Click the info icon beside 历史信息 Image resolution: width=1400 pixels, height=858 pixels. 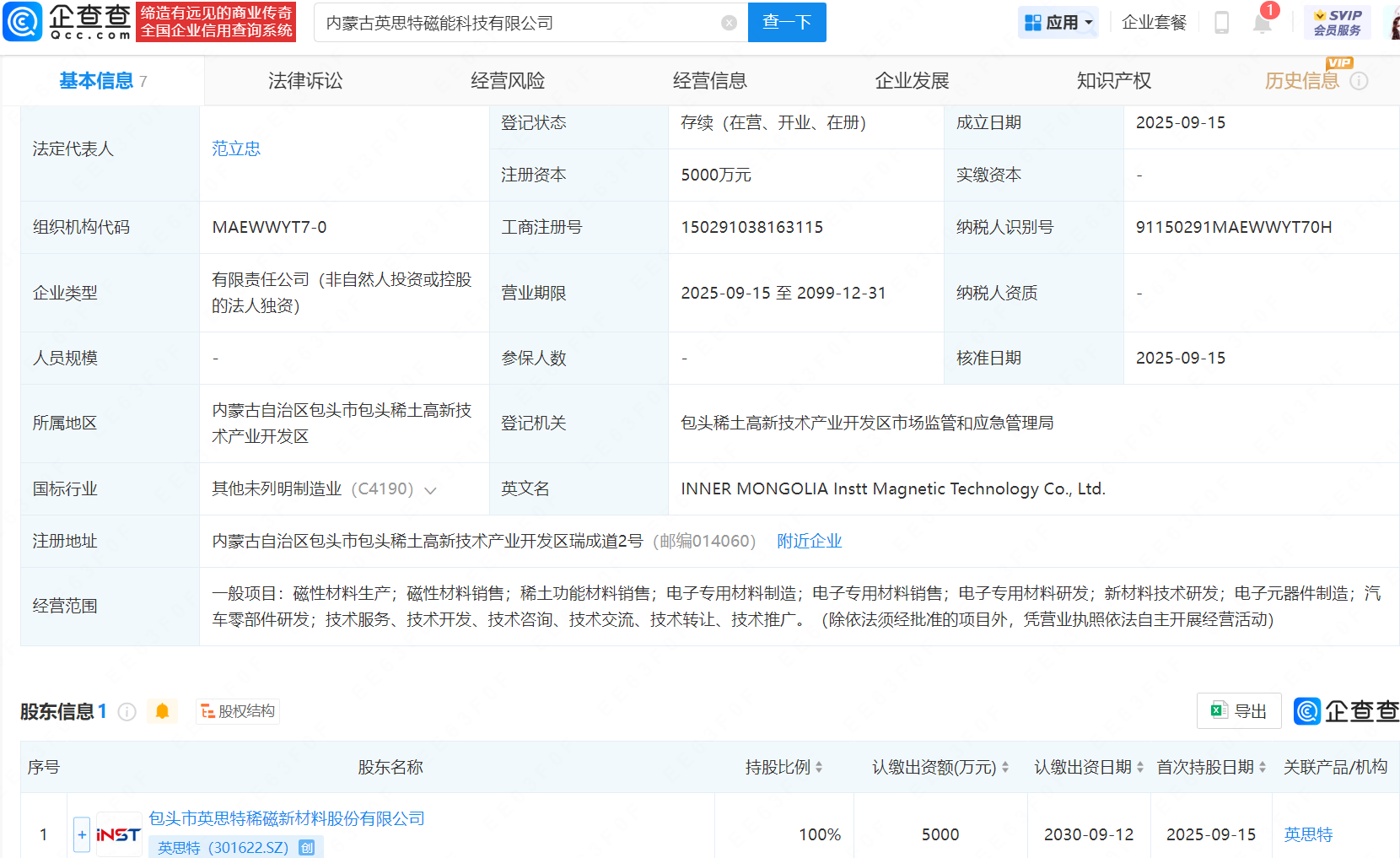[x=1359, y=81]
